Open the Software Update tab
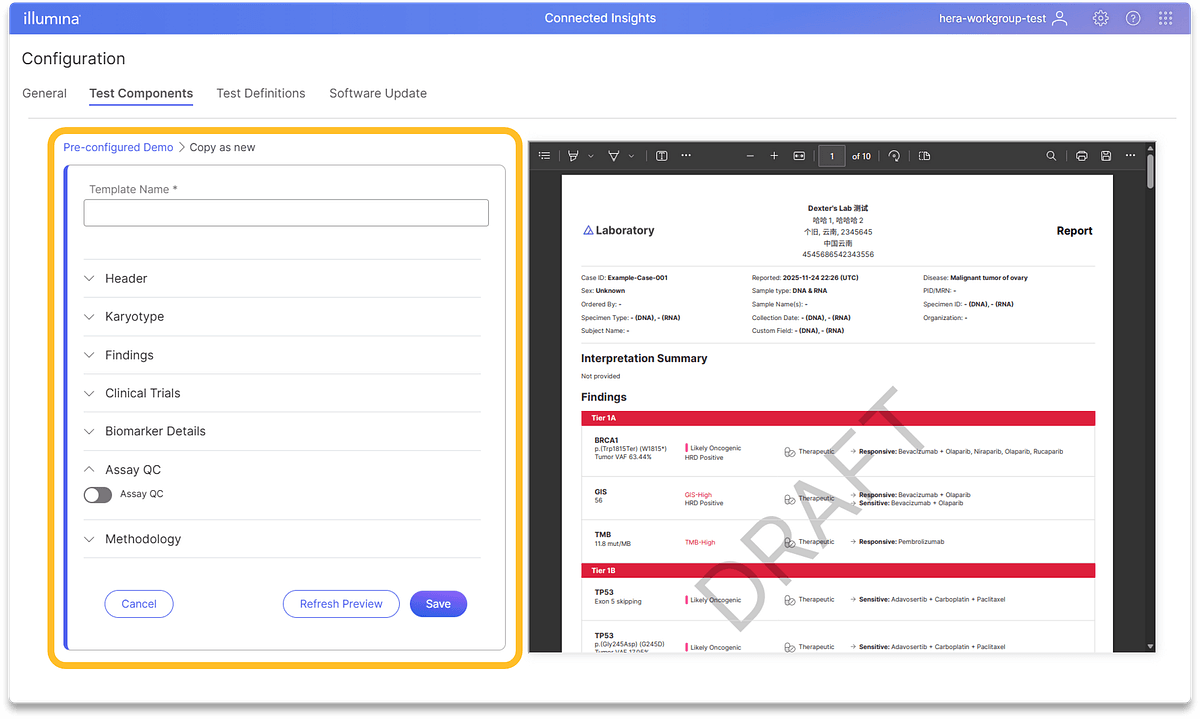 378,93
